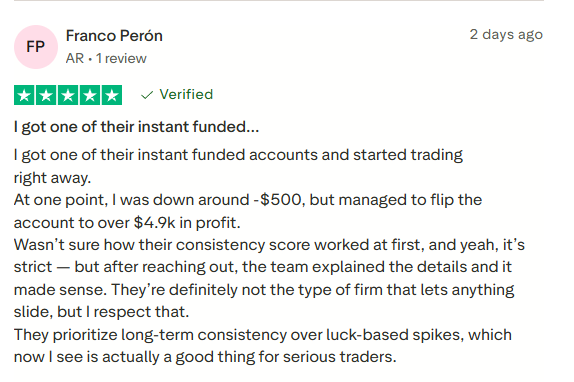
Task: Click the fourth green rating star
Action: click(x=90, y=95)
